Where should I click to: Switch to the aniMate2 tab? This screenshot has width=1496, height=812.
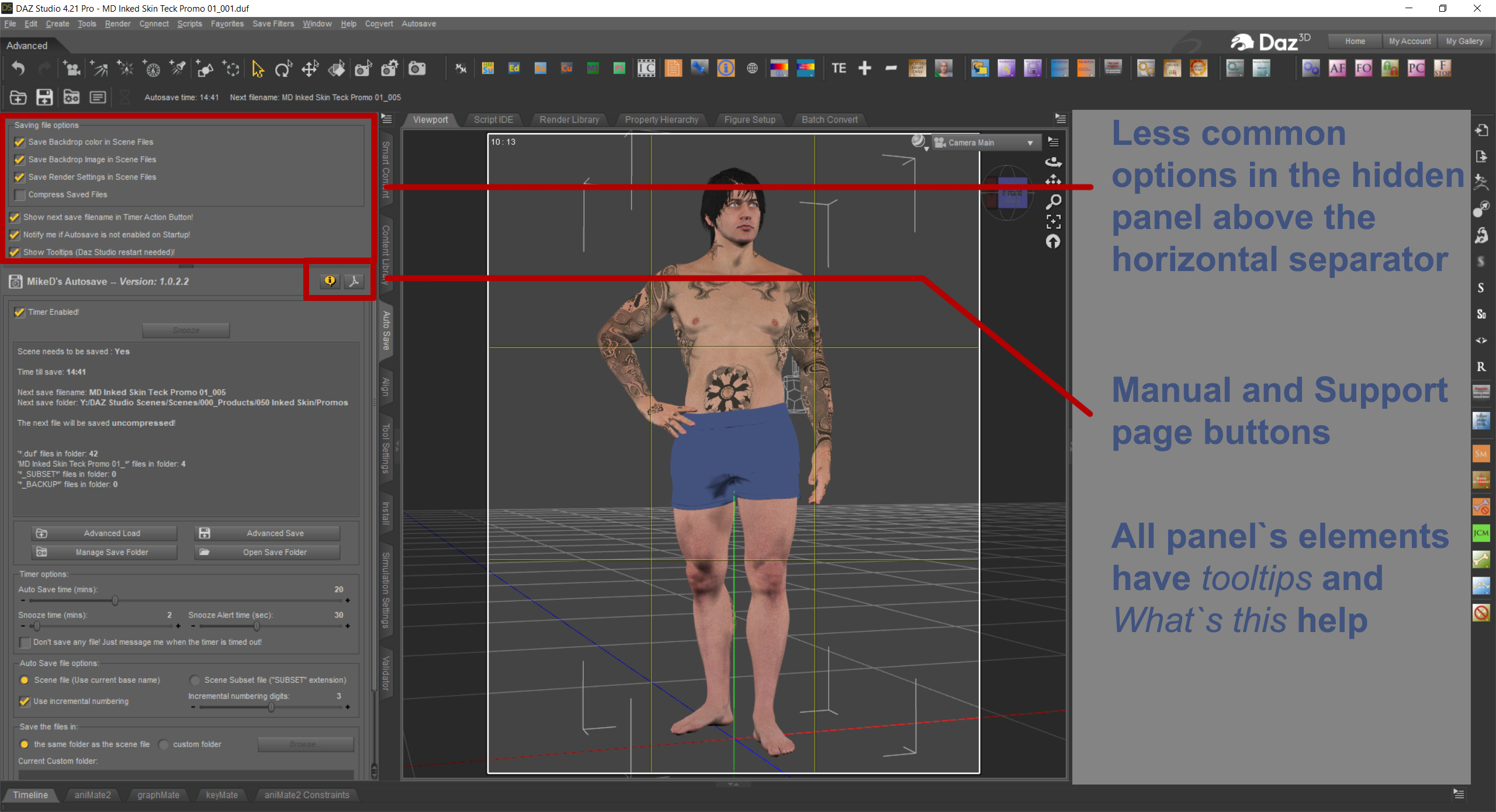click(92, 795)
